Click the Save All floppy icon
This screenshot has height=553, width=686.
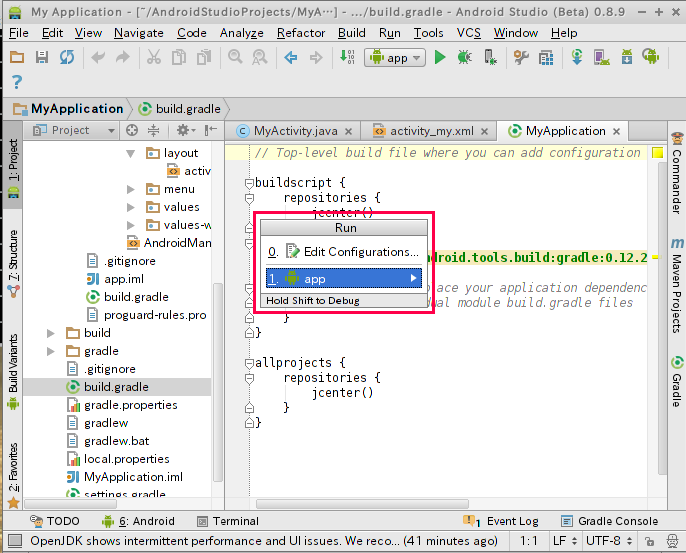pyautogui.click(x=42, y=57)
